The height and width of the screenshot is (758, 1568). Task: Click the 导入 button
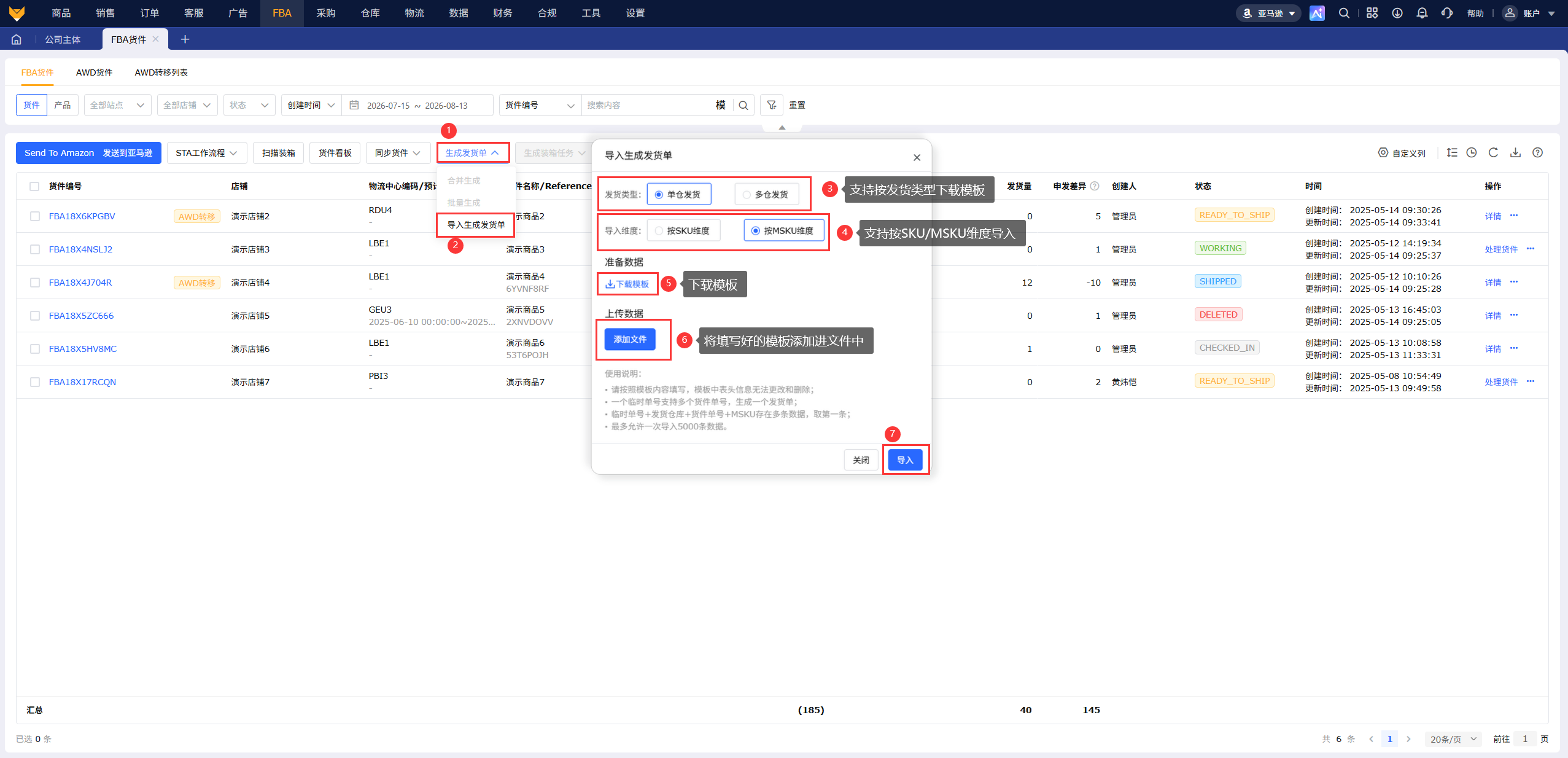point(905,460)
